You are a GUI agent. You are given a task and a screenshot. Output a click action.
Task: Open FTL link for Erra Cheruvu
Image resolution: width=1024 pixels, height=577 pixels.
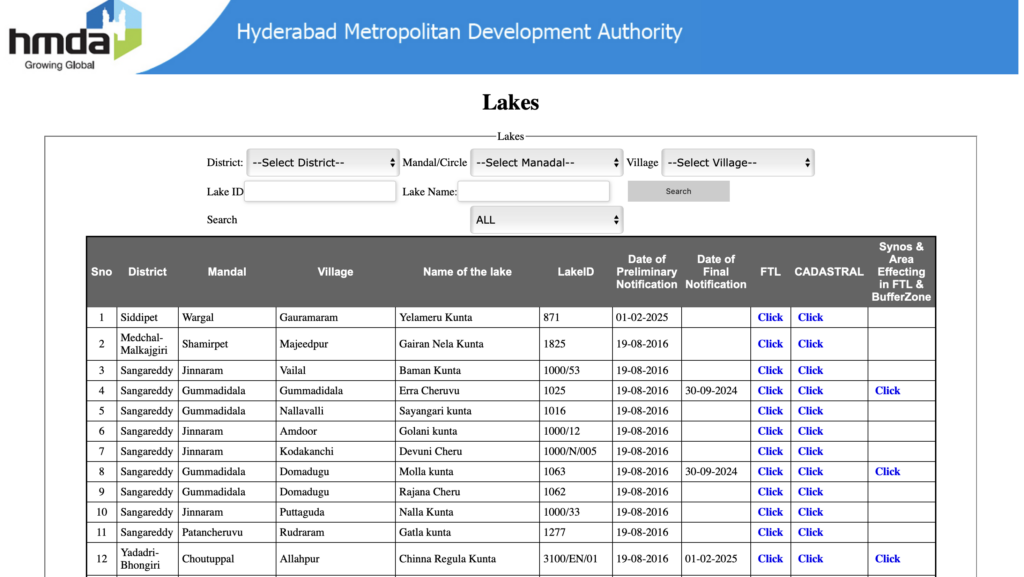(770, 390)
